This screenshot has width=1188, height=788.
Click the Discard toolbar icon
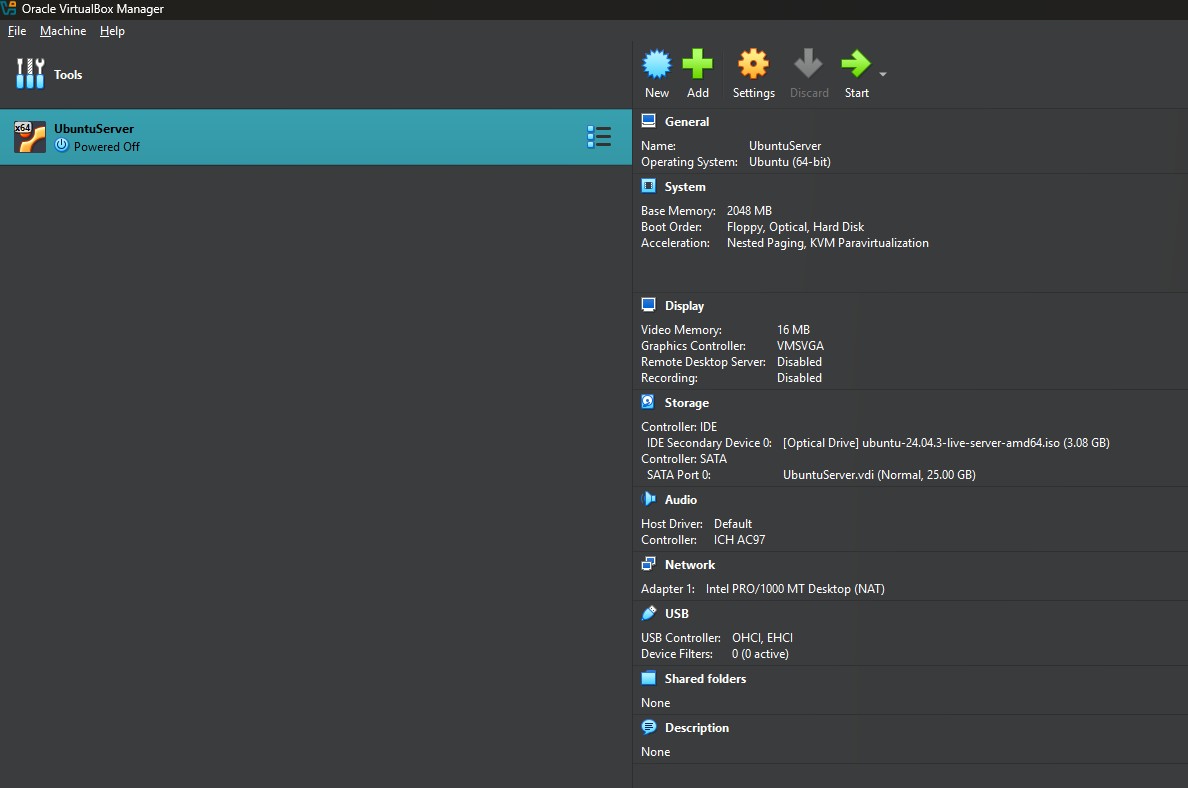(808, 66)
